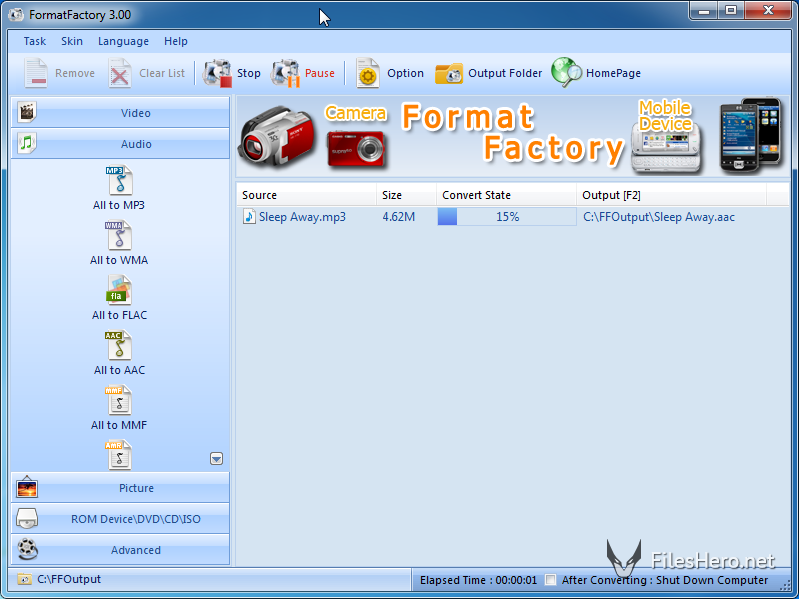Open the Task menu

(x=35, y=42)
